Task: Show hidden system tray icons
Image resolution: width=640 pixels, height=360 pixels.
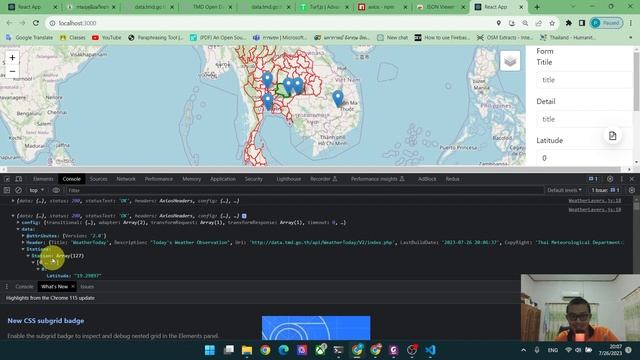Action: 523,350
